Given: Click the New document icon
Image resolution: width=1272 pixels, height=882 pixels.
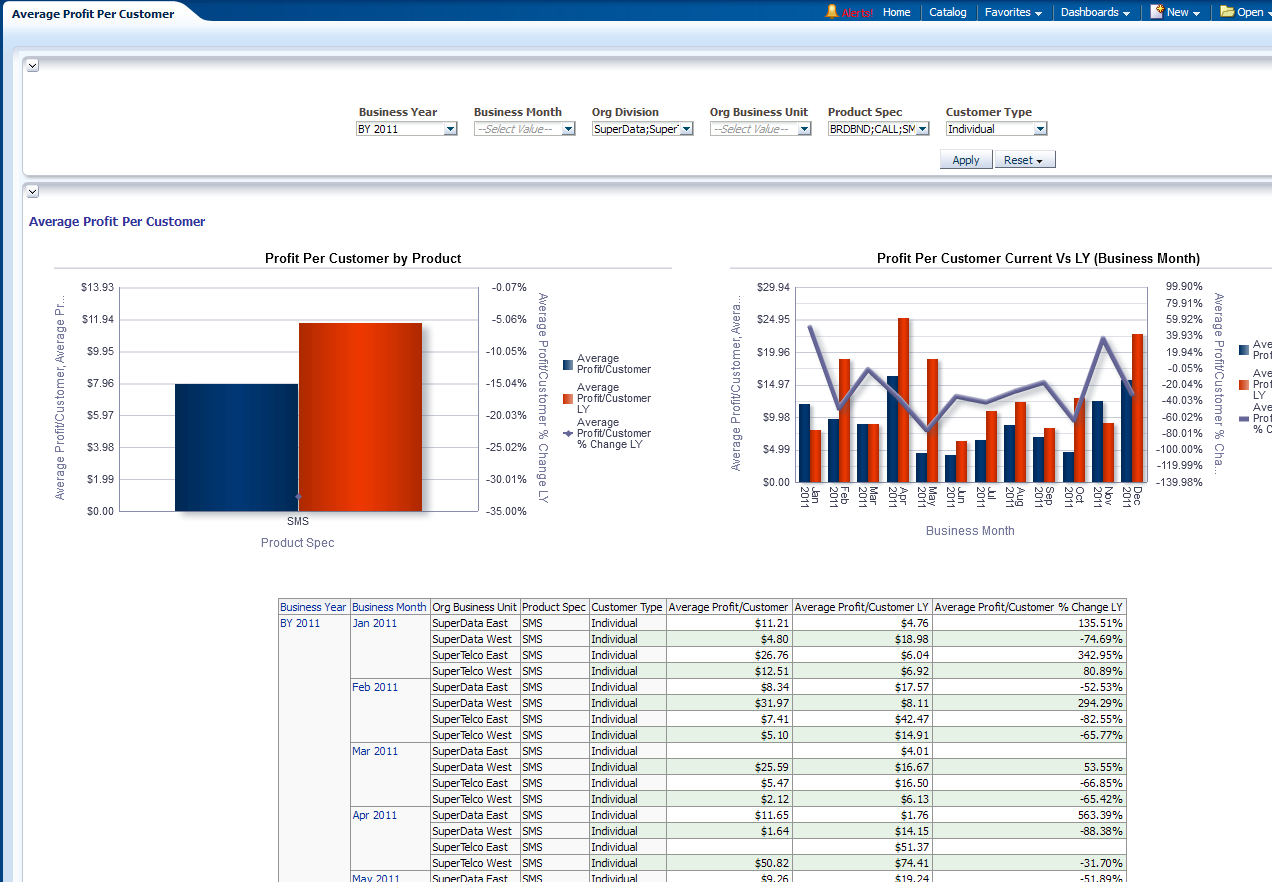Looking at the screenshot, I should coord(1157,12).
